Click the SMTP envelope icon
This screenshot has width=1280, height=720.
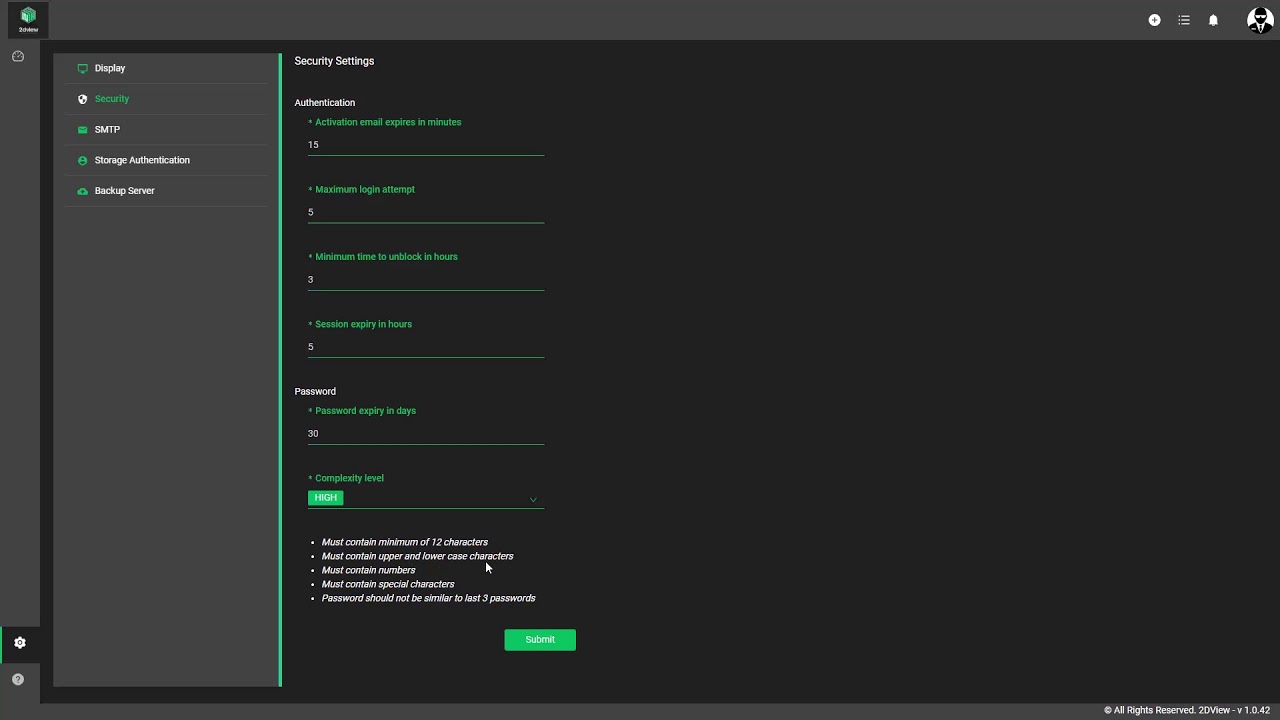click(x=83, y=130)
